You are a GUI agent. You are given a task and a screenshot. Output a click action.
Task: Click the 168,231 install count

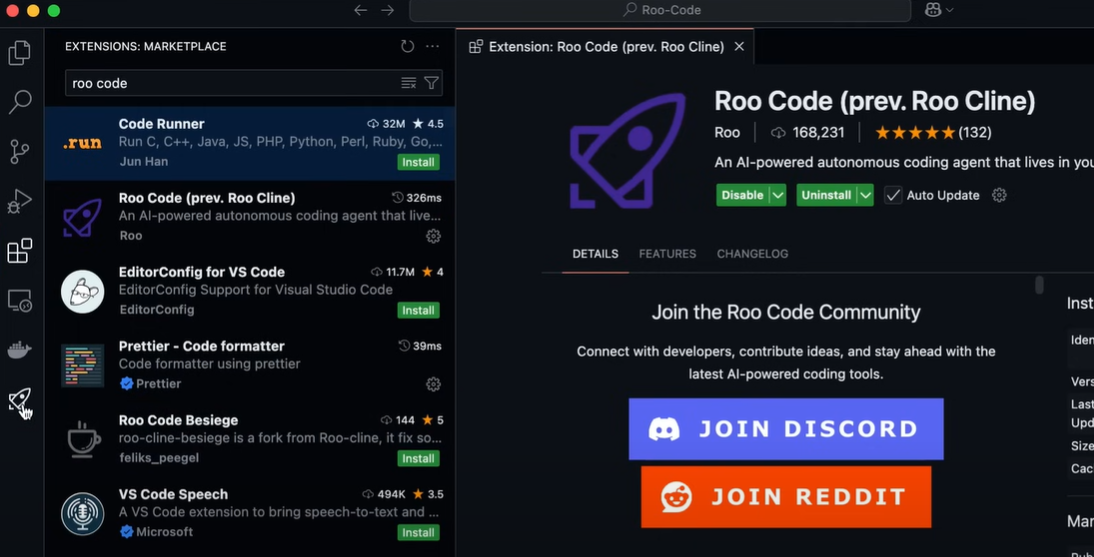[808, 133]
